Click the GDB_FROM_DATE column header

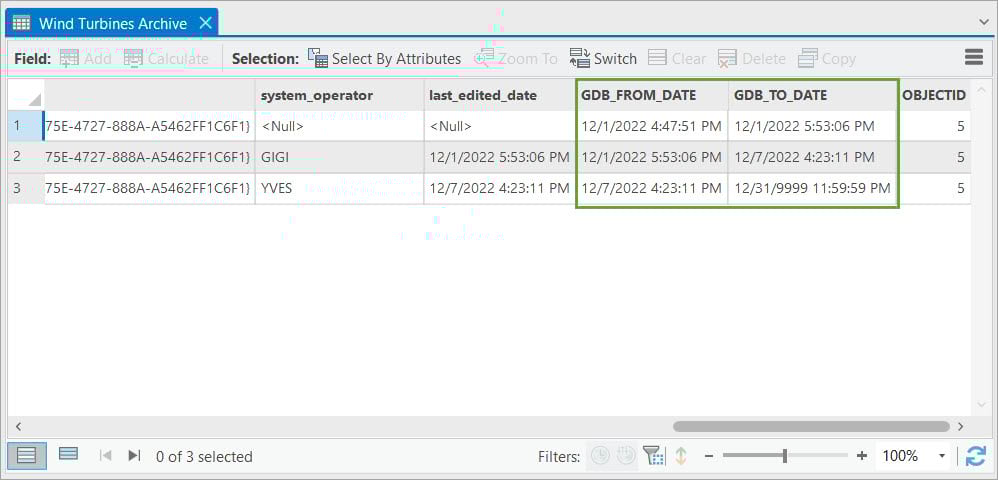pos(652,95)
